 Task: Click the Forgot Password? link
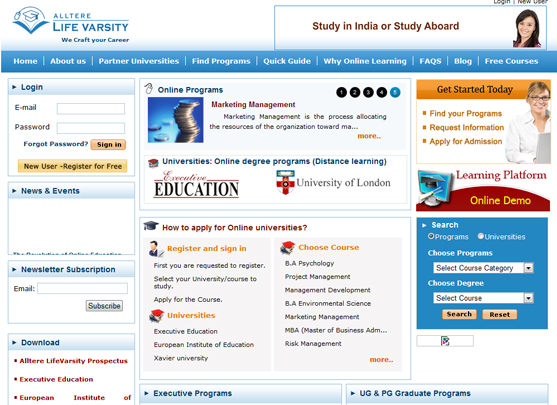(55, 144)
